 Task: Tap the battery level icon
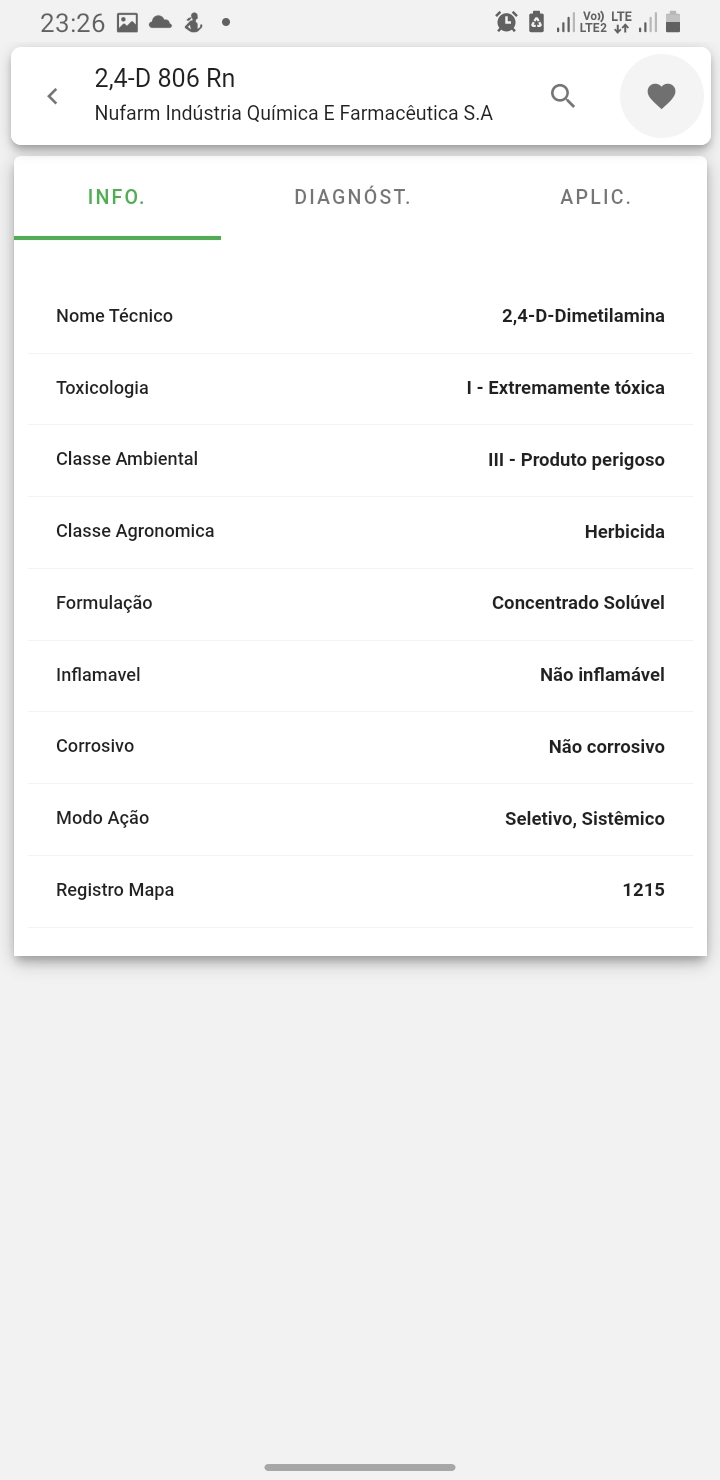pos(673,22)
